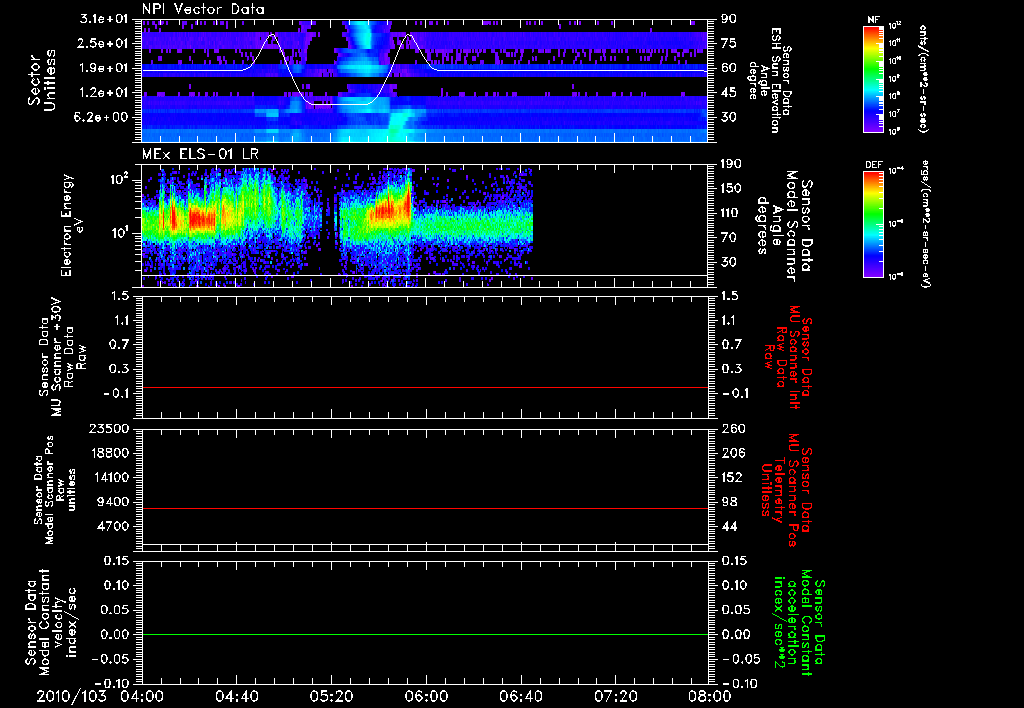Click the 'Electron Energy eV' axis label
This screenshot has height=708, width=1024.
pyautogui.click(x=73, y=225)
